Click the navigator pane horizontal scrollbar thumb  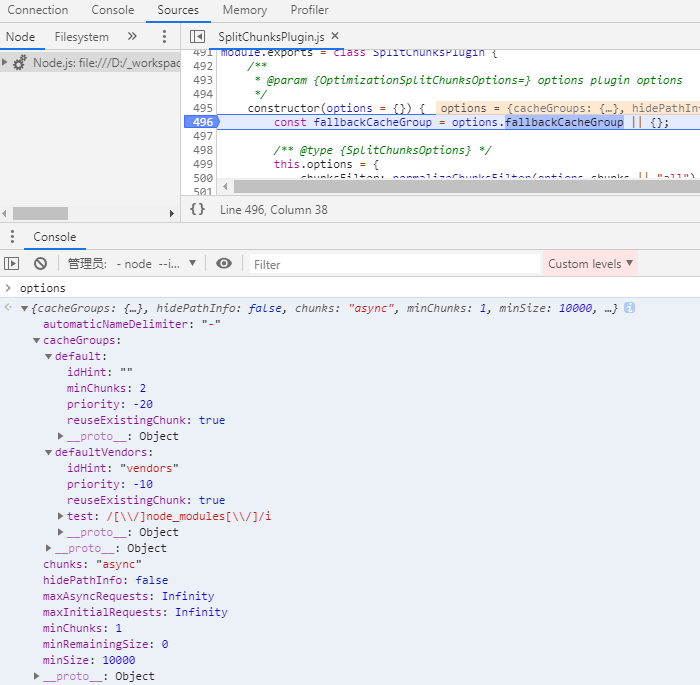[40, 213]
